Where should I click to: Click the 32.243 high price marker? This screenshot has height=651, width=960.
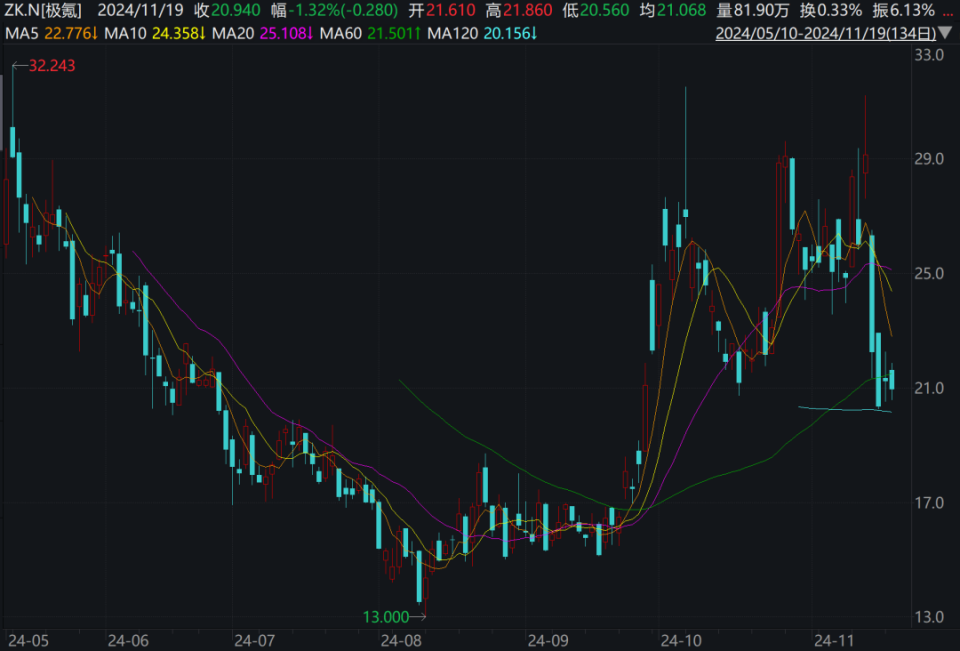click(x=44, y=66)
